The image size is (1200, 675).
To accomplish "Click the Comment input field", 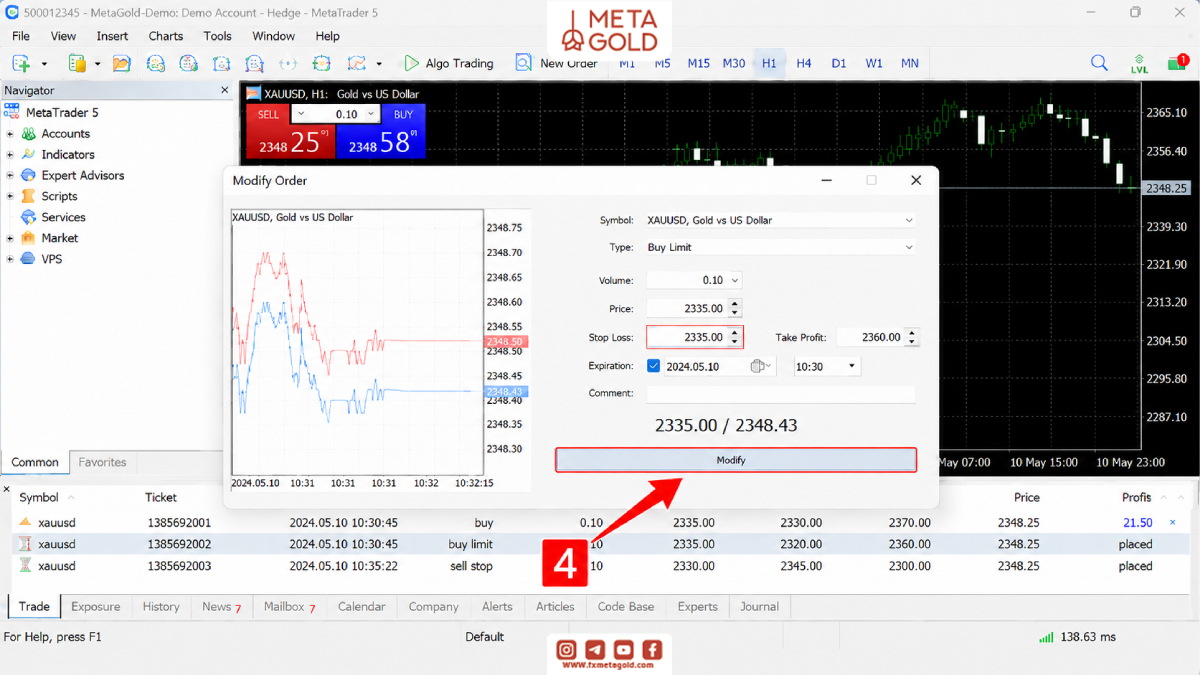I will click(x=781, y=394).
